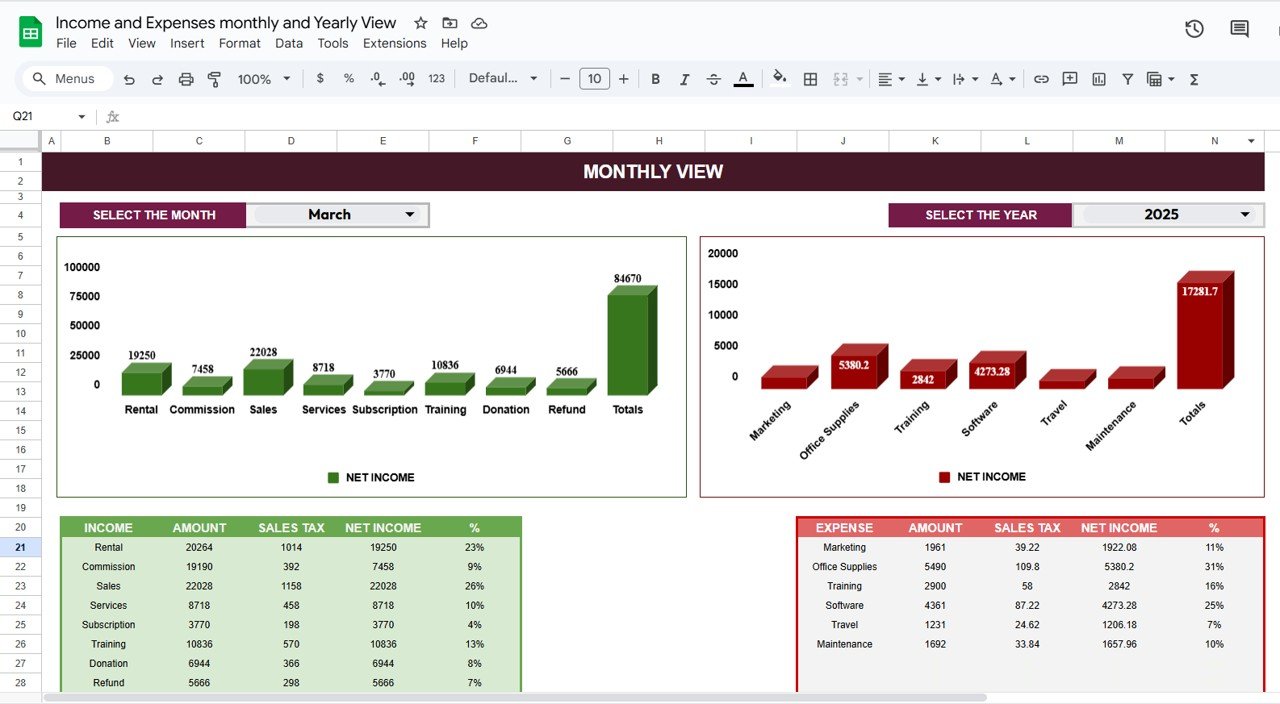Open the Extensions menu

394,43
